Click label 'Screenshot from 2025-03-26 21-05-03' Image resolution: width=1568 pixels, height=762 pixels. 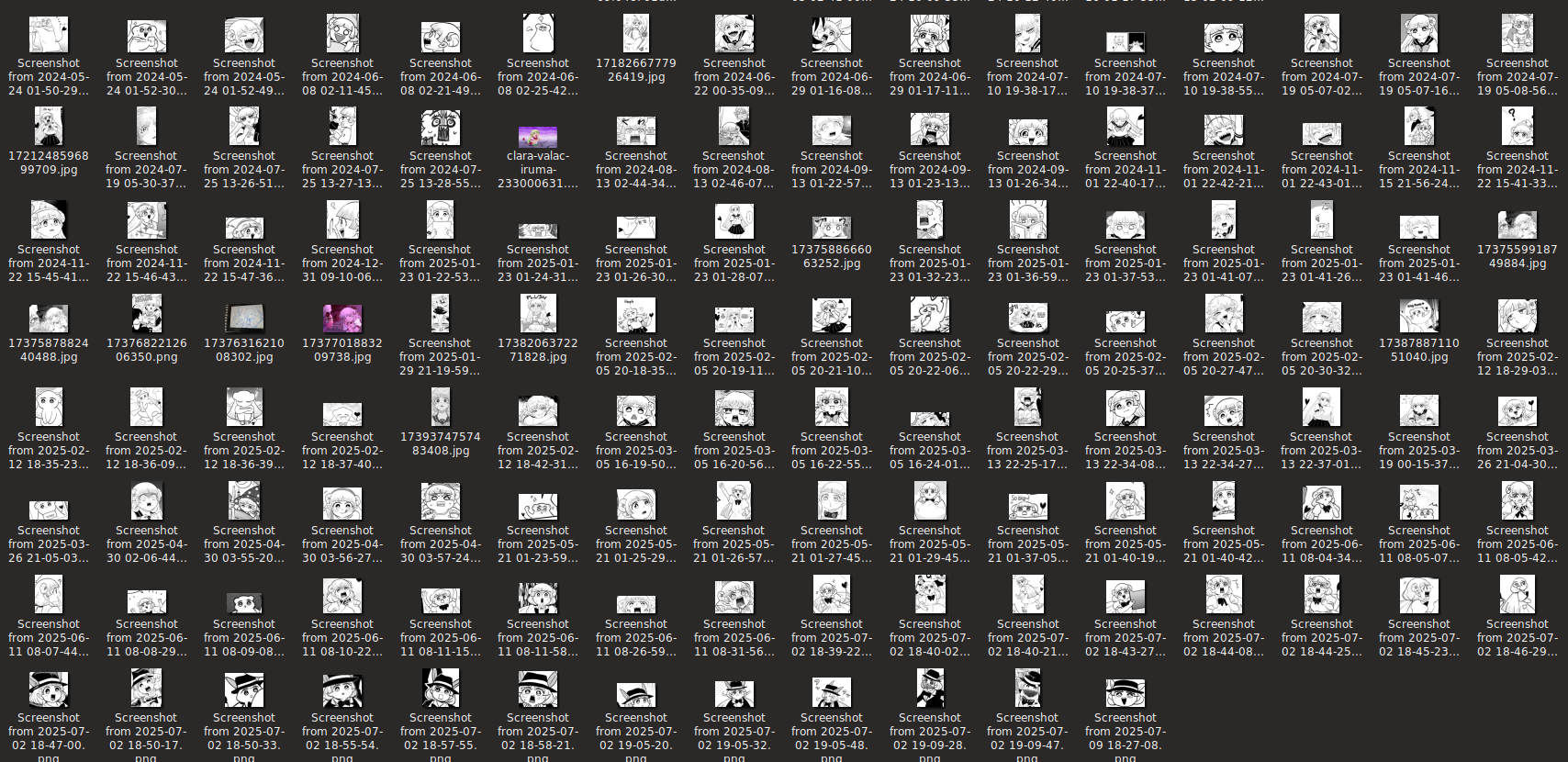point(49,544)
